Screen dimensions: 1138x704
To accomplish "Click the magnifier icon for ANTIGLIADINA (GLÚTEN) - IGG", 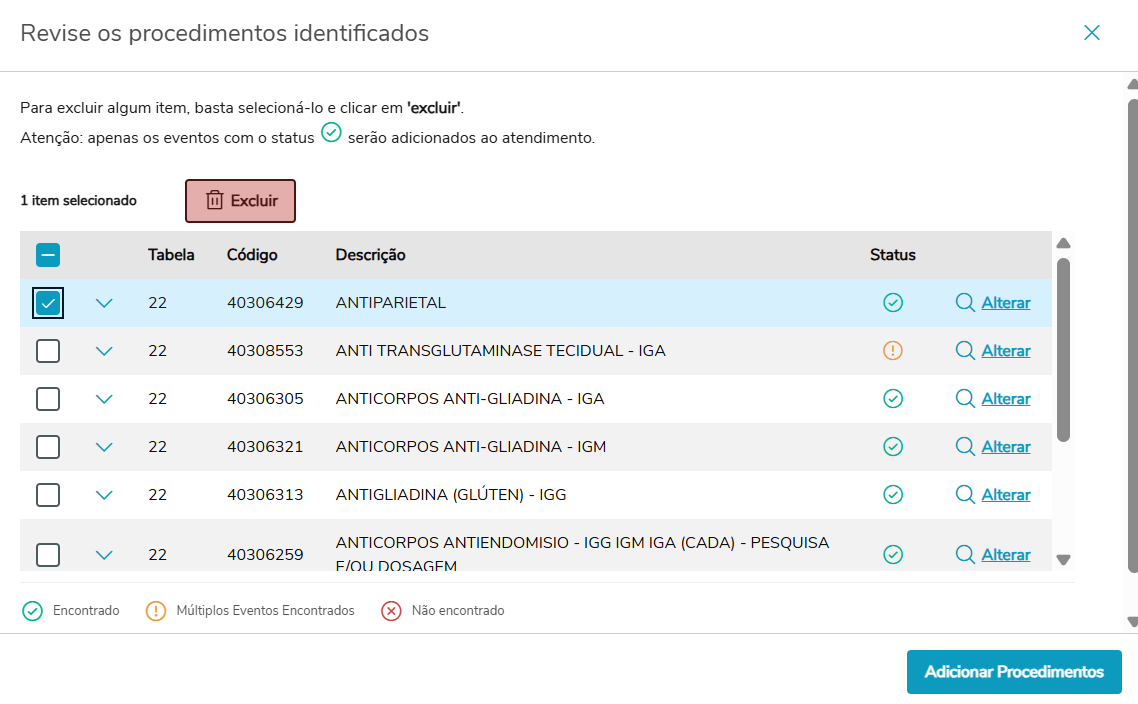I will pos(965,495).
